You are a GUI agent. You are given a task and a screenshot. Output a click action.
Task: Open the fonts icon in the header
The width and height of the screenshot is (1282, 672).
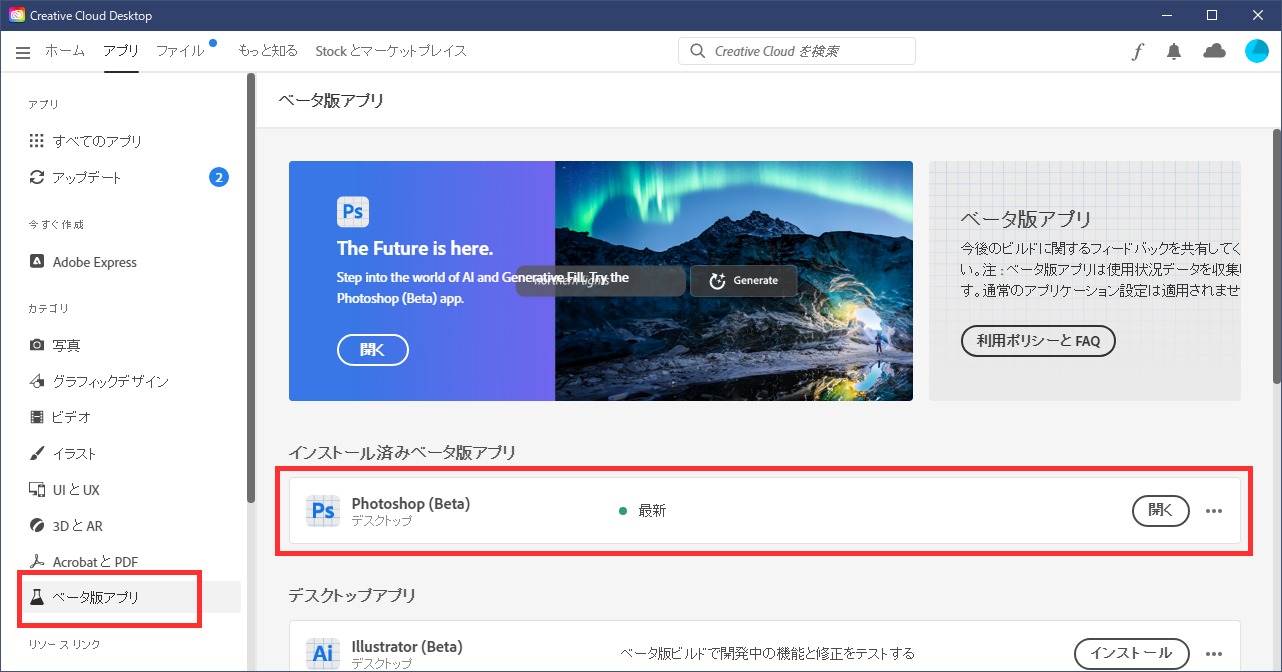tap(1138, 52)
